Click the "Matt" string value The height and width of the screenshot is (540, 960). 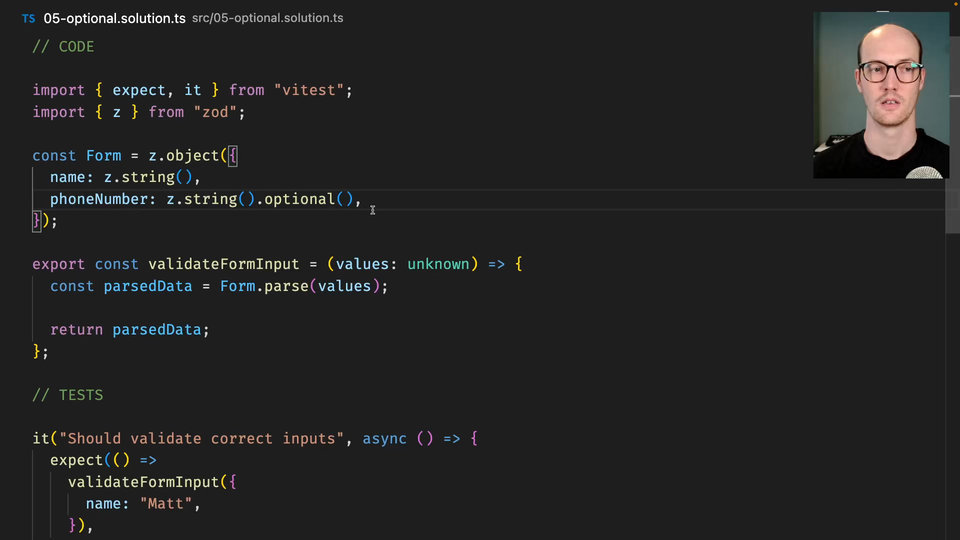pos(166,503)
